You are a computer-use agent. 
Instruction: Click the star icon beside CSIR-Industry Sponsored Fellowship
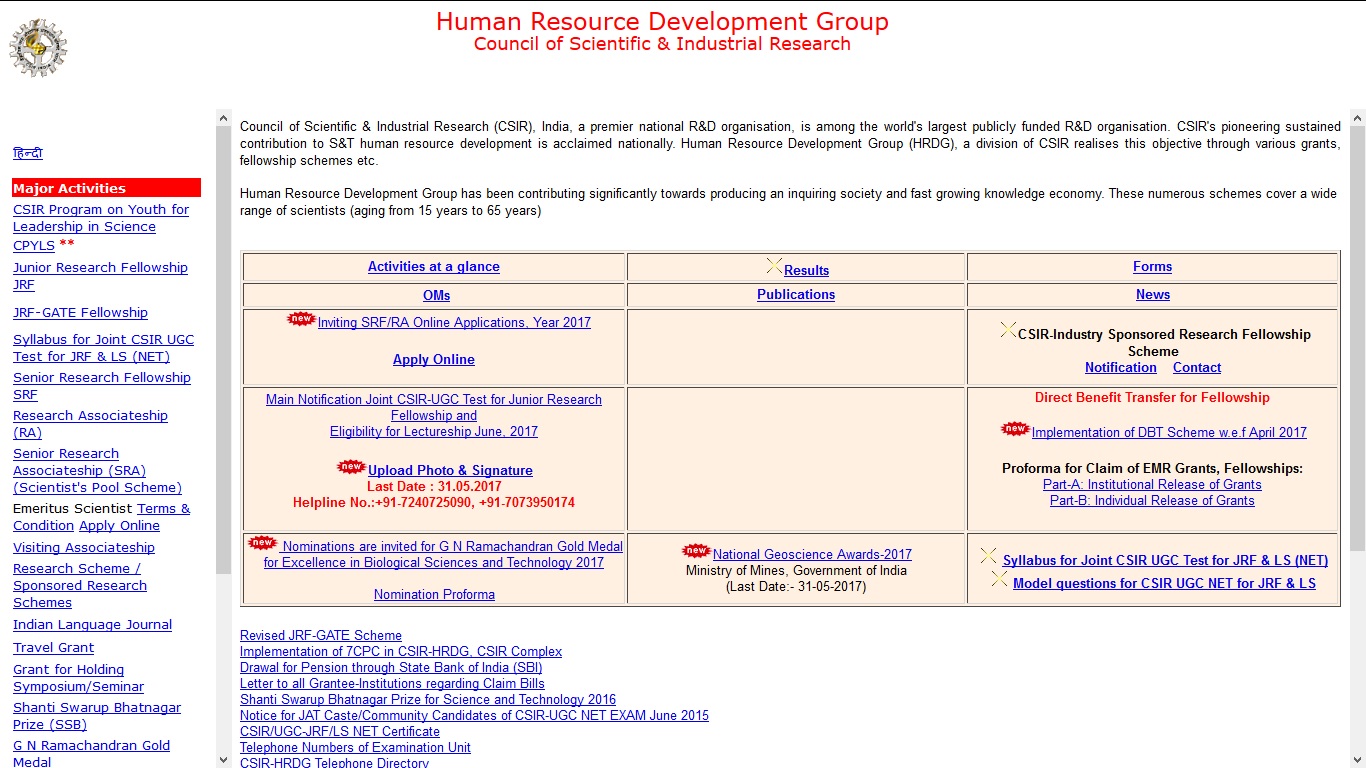pyautogui.click(x=1008, y=330)
